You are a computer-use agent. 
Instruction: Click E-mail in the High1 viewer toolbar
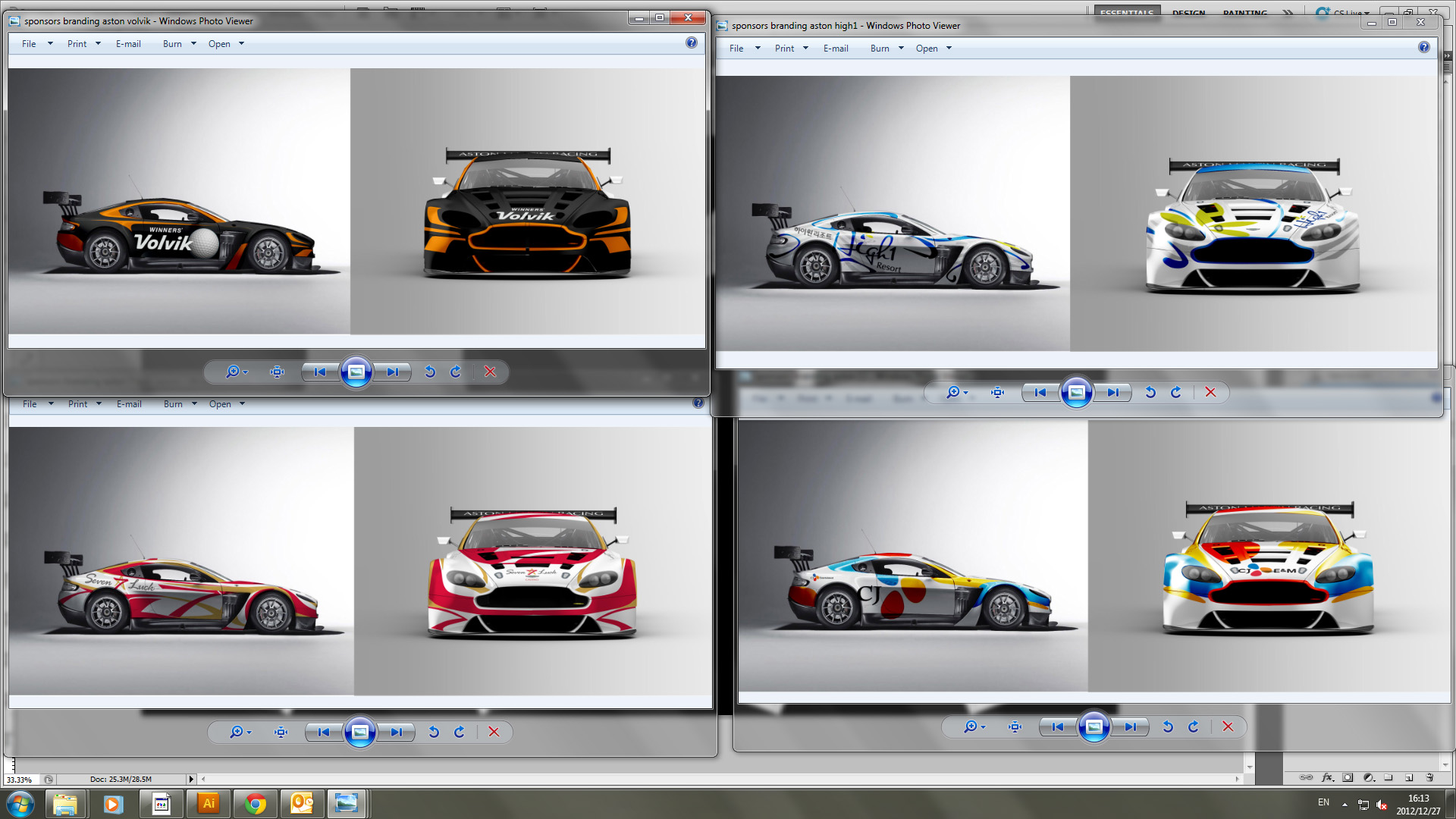tap(836, 49)
